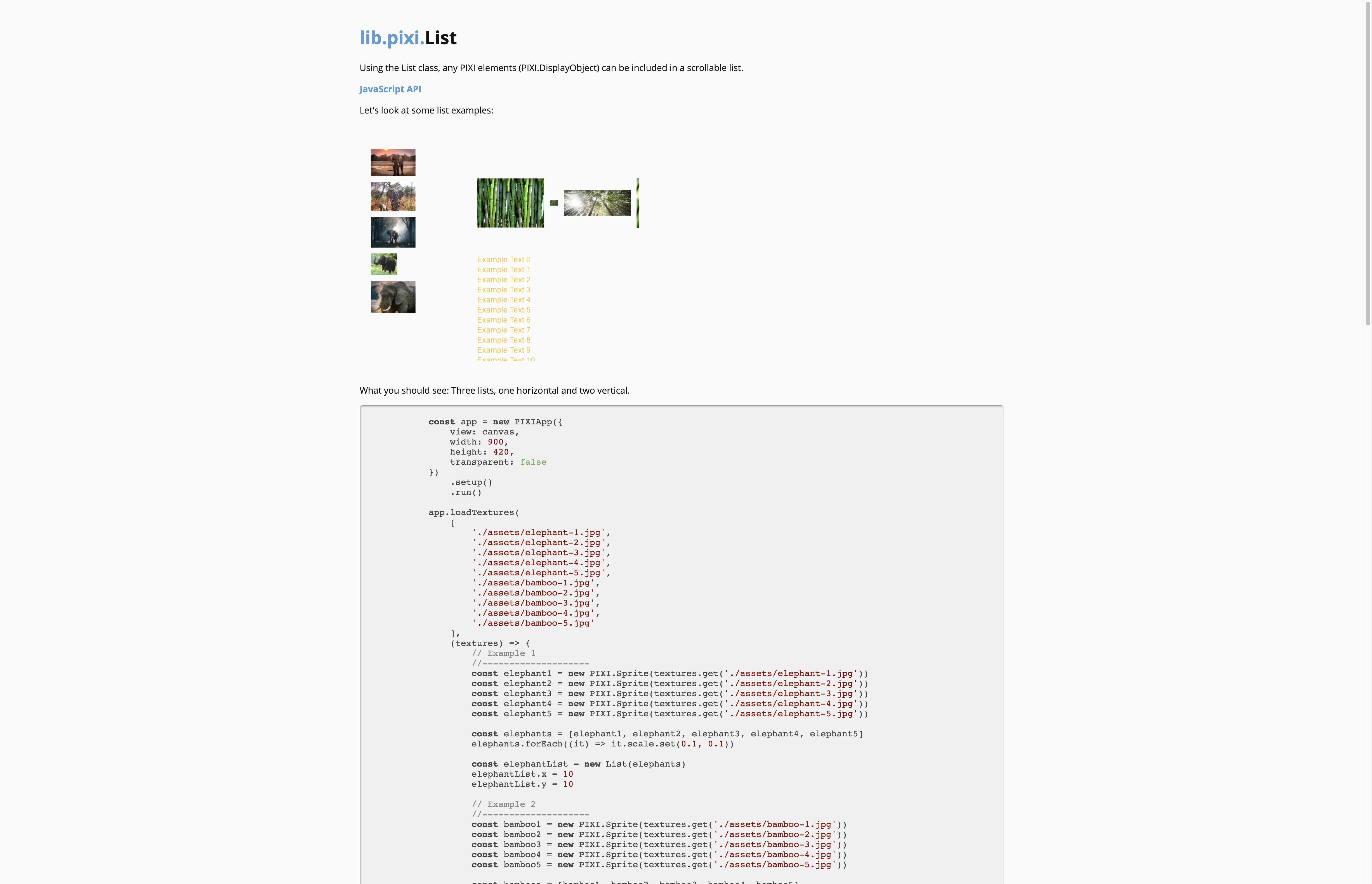The image size is (1372, 884).
Task: Select 'Example Text 0' list item
Action: pyautogui.click(x=503, y=259)
